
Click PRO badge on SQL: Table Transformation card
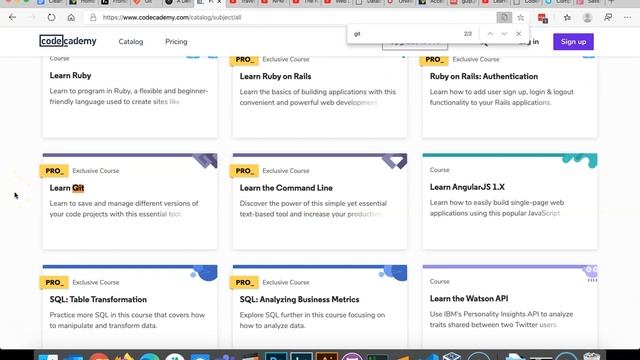[x=54, y=282]
